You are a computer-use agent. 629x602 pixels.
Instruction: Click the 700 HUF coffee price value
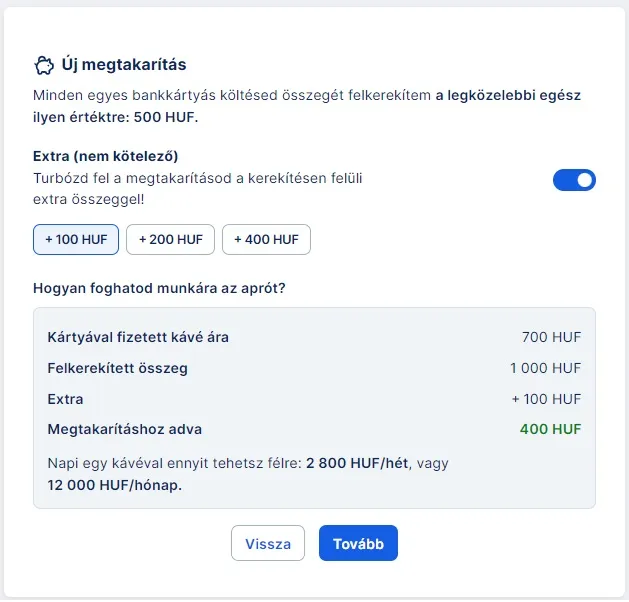pyautogui.click(x=551, y=337)
